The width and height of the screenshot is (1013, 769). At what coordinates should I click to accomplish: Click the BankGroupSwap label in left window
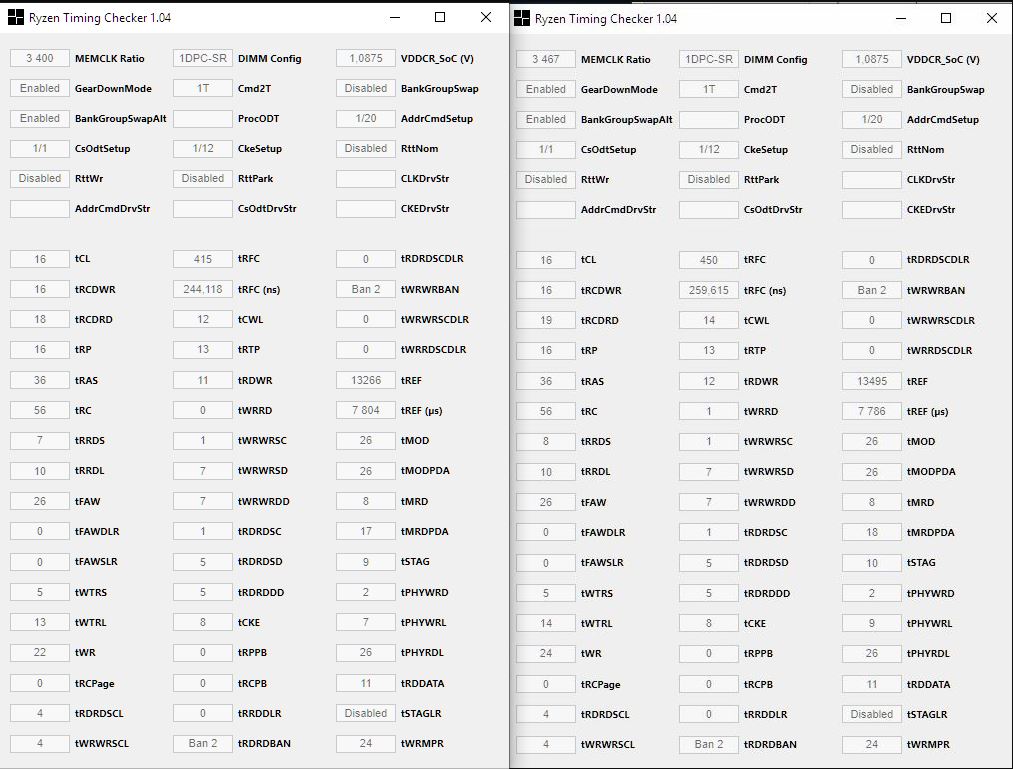[x=439, y=89]
